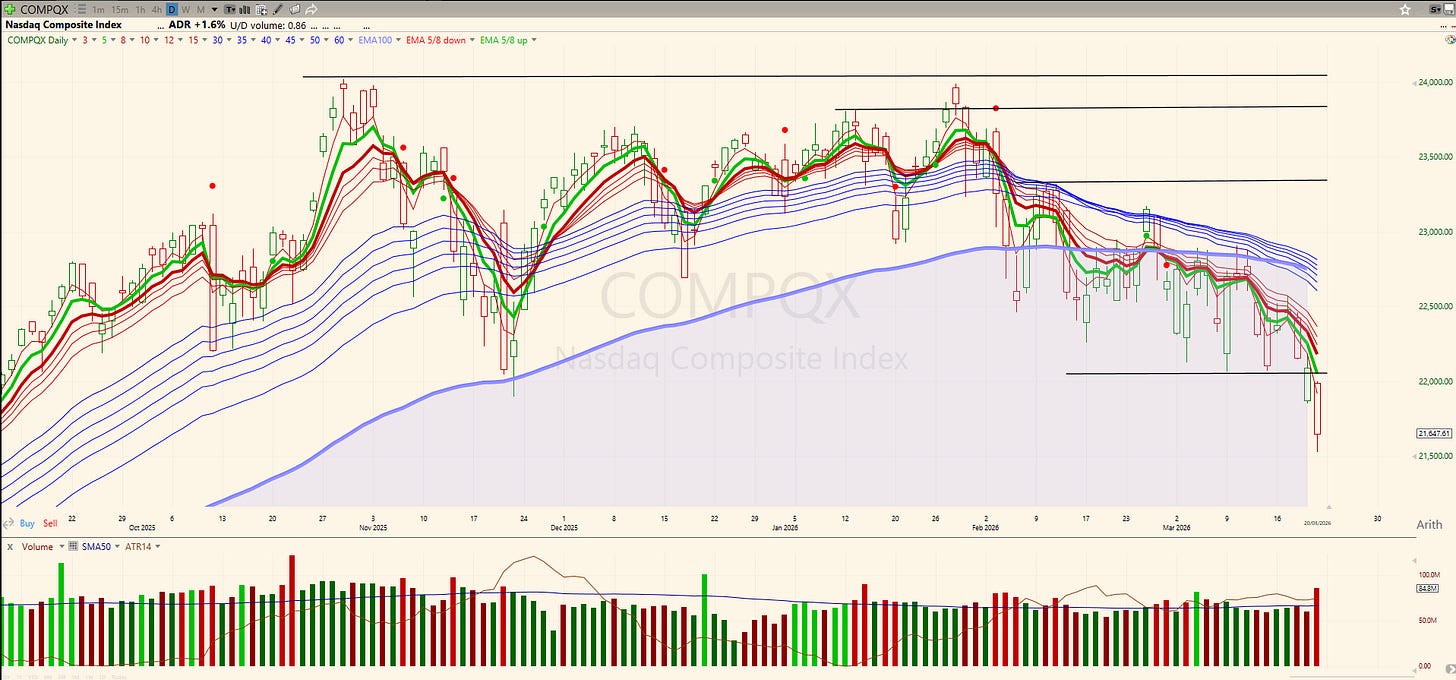The image size is (1456, 680).
Task: Open the symbol list menu icon beside COMPQX
Action: pyautogui.click(x=83, y=9)
